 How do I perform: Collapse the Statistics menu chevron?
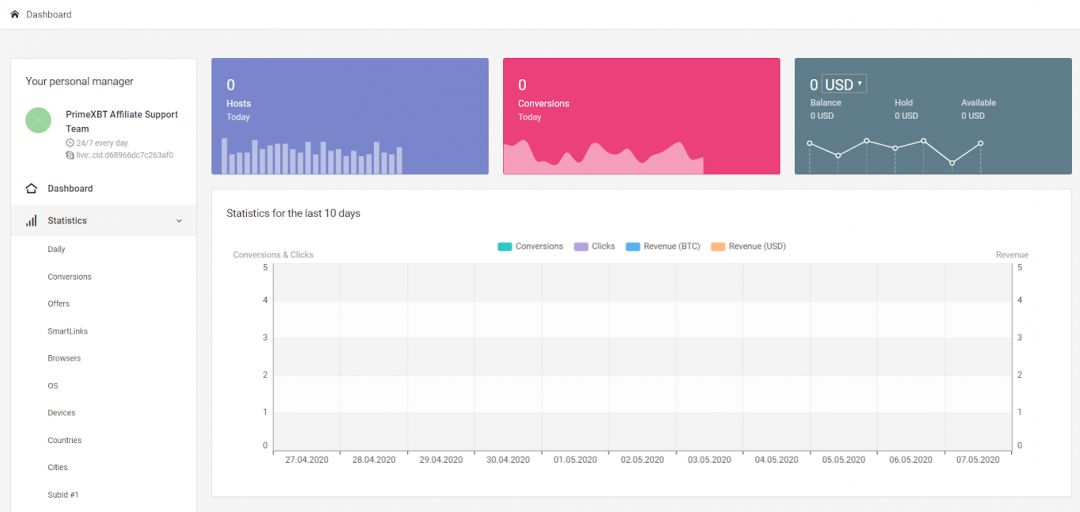179,221
